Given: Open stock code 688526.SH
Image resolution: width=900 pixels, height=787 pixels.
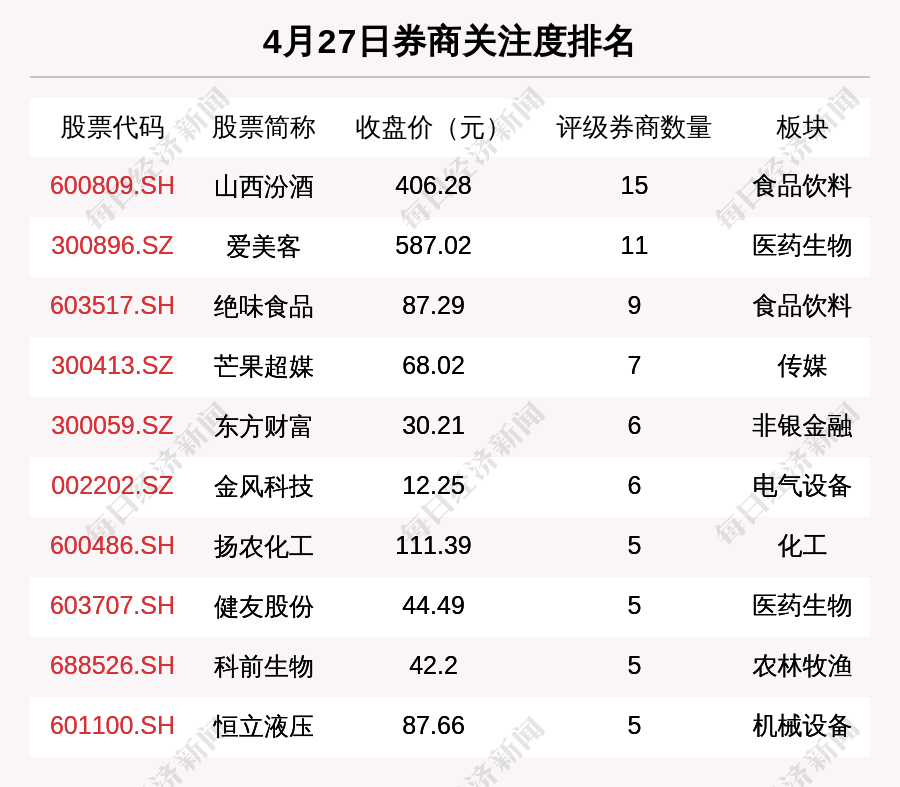Looking at the screenshot, I should pyautogui.click(x=112, y=666).
